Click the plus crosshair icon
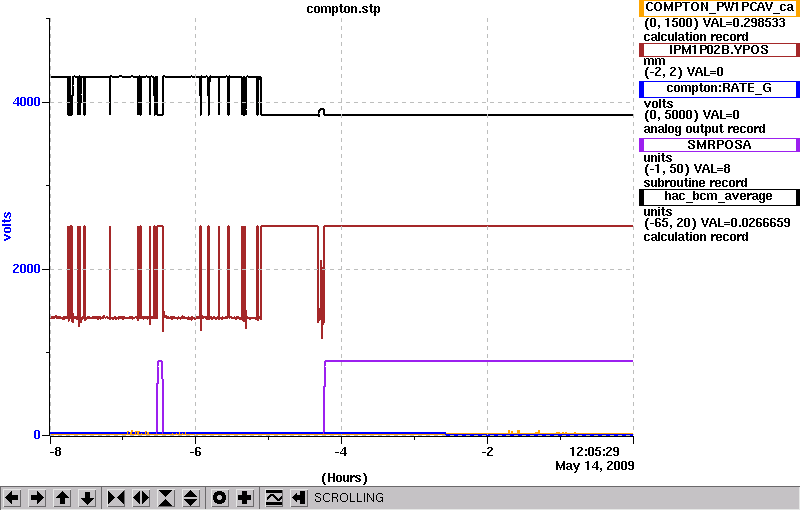This screenshot has width=800, height=510. click(x=245, y=497)
